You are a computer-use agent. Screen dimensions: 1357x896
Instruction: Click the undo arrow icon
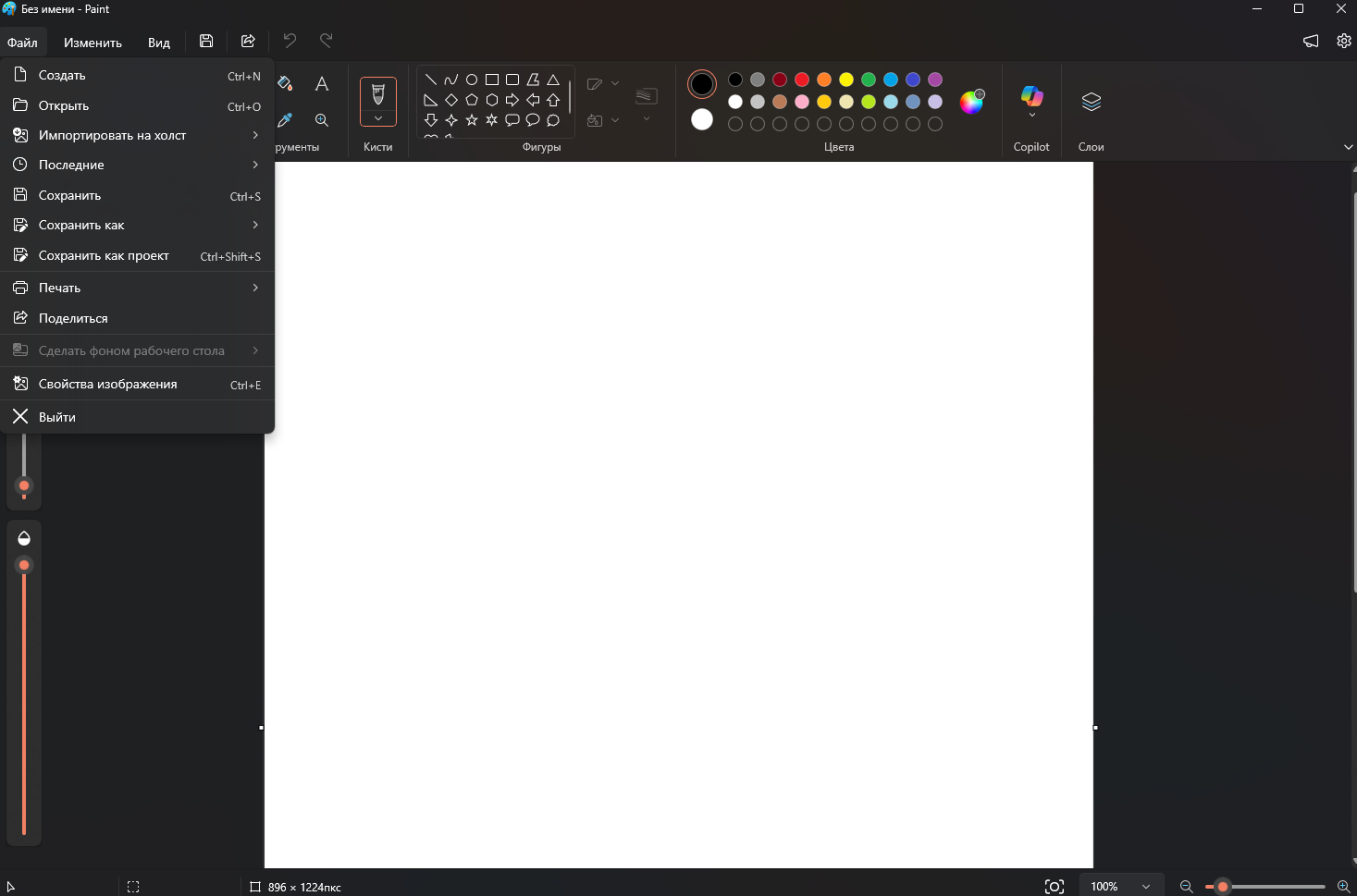point(290,41)
